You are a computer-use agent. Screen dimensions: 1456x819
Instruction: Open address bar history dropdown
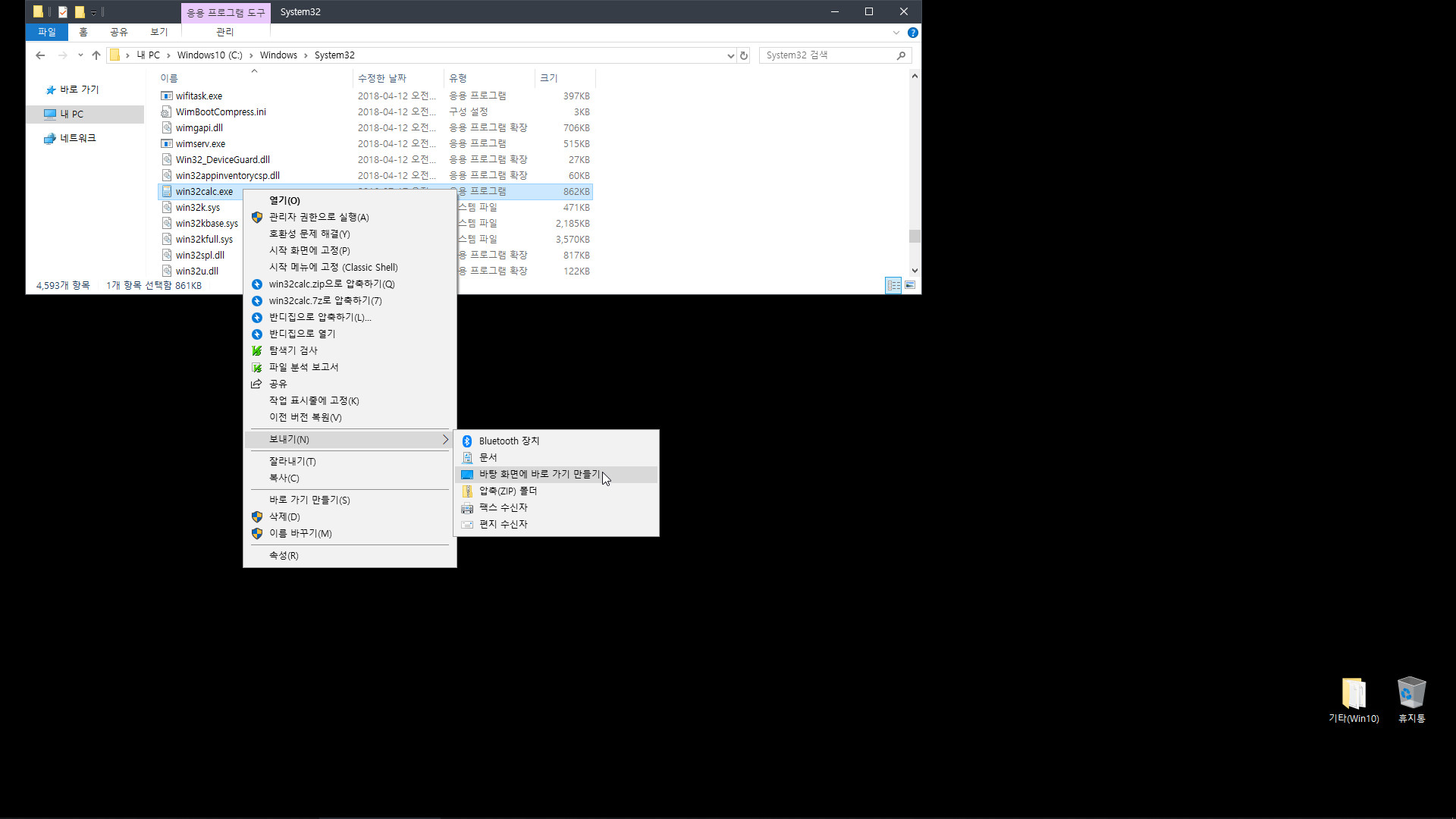coord(730,55)
